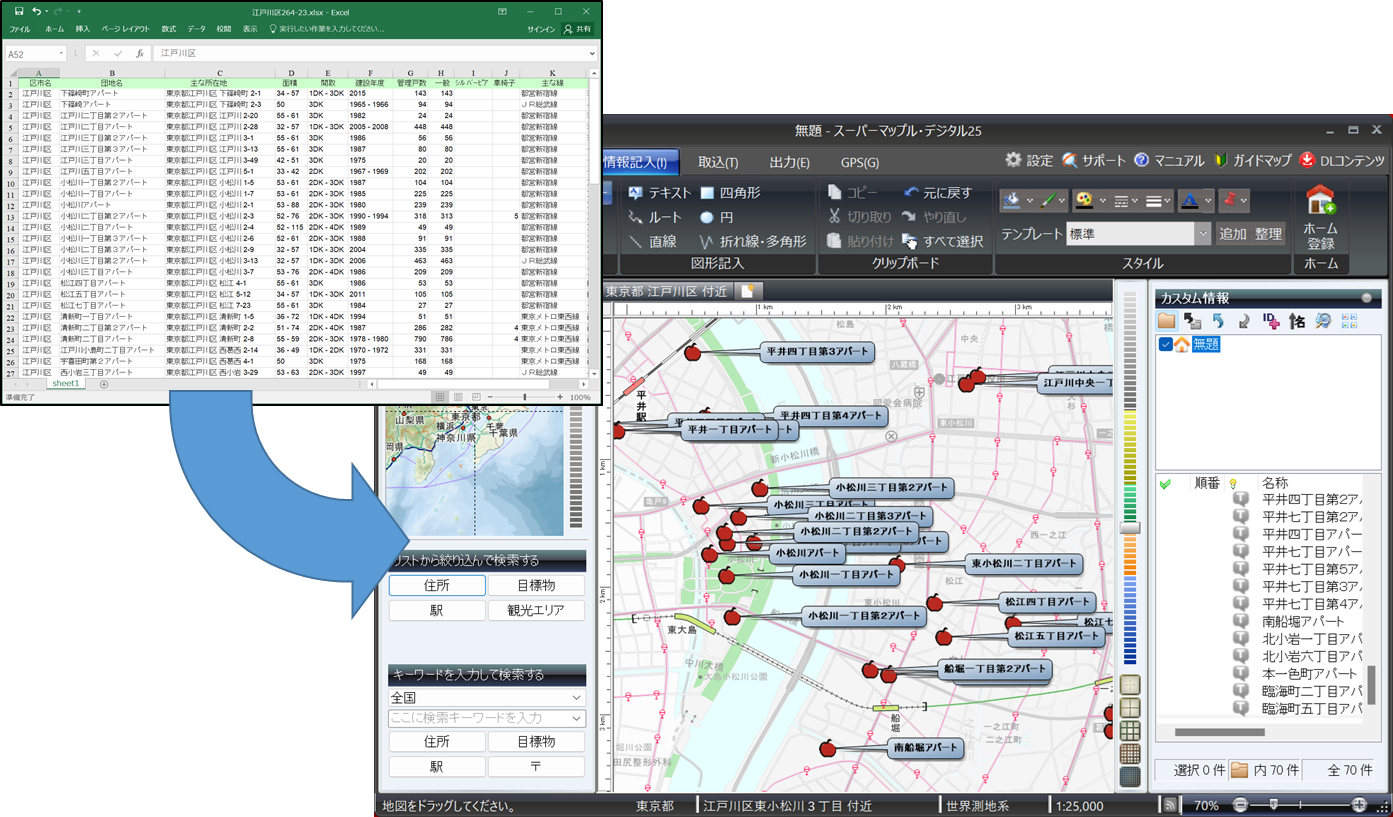1393x817 pixels.
Task: Select the fill color bucket tool
Action: (x=1012, y=201)
